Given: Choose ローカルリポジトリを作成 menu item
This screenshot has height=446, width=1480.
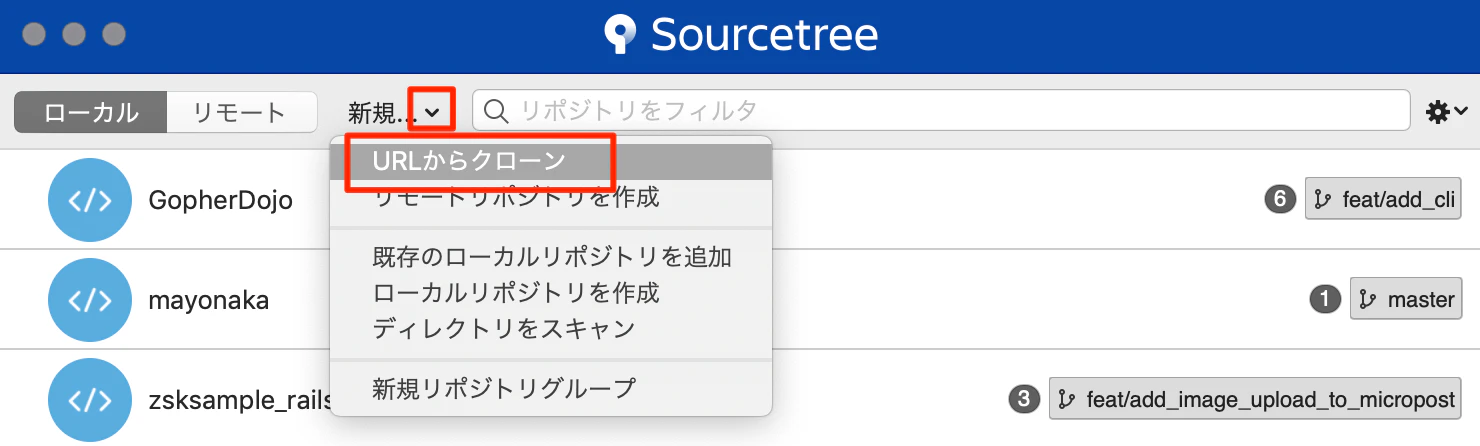Looking at the screenshot, I should click(x=551, y=292).
